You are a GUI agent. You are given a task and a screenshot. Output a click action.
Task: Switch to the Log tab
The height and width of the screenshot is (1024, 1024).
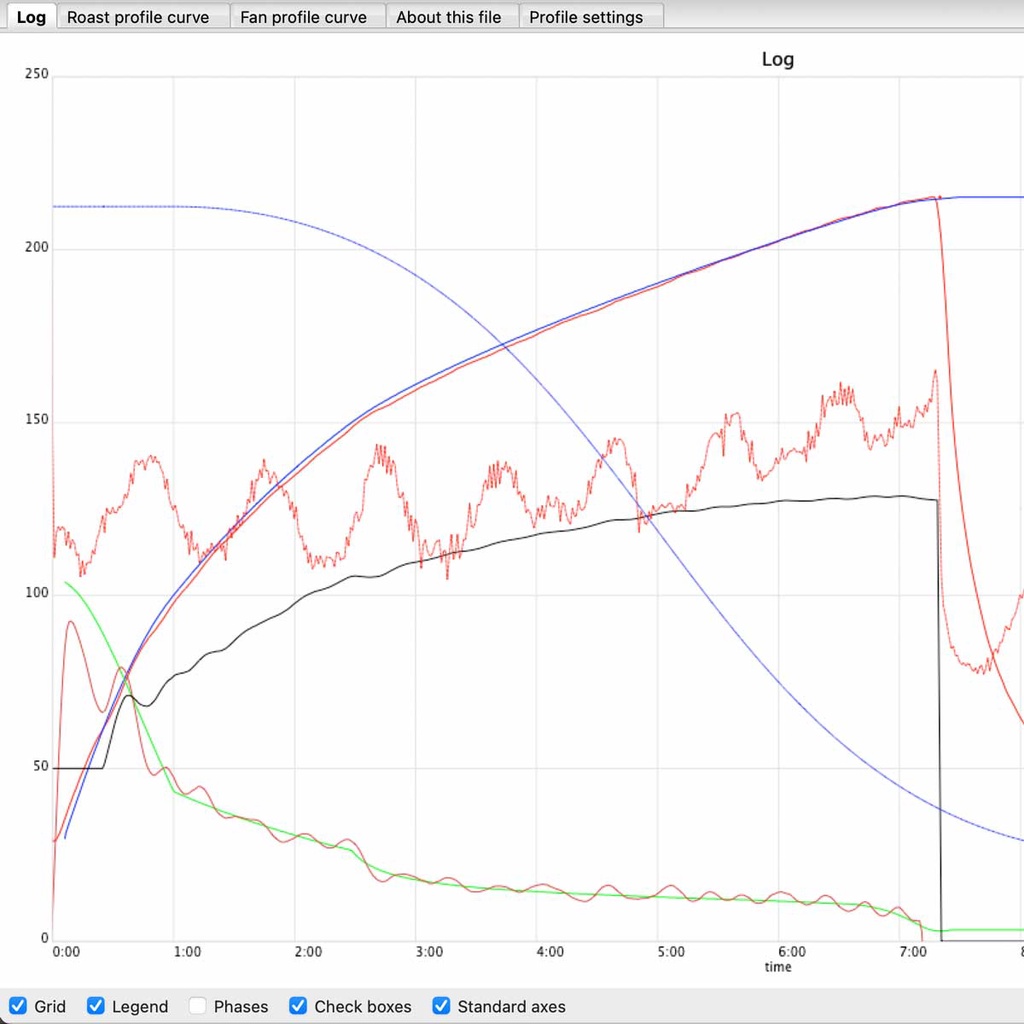31,17
